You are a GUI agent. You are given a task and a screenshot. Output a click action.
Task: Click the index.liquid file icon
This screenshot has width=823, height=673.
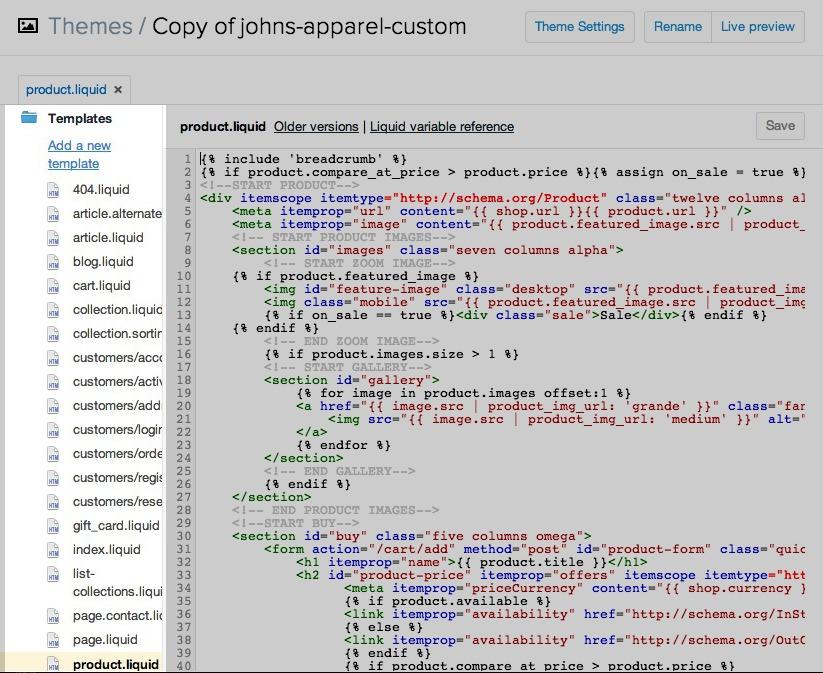coord(54,550)
